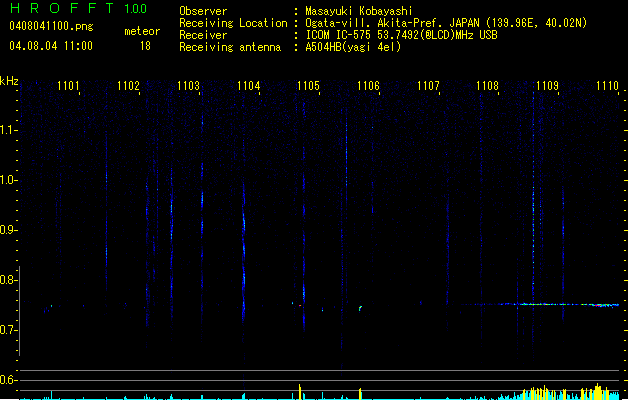
Task: Click the 1.1 kHz frequency tick label
Action: point(8,130)
